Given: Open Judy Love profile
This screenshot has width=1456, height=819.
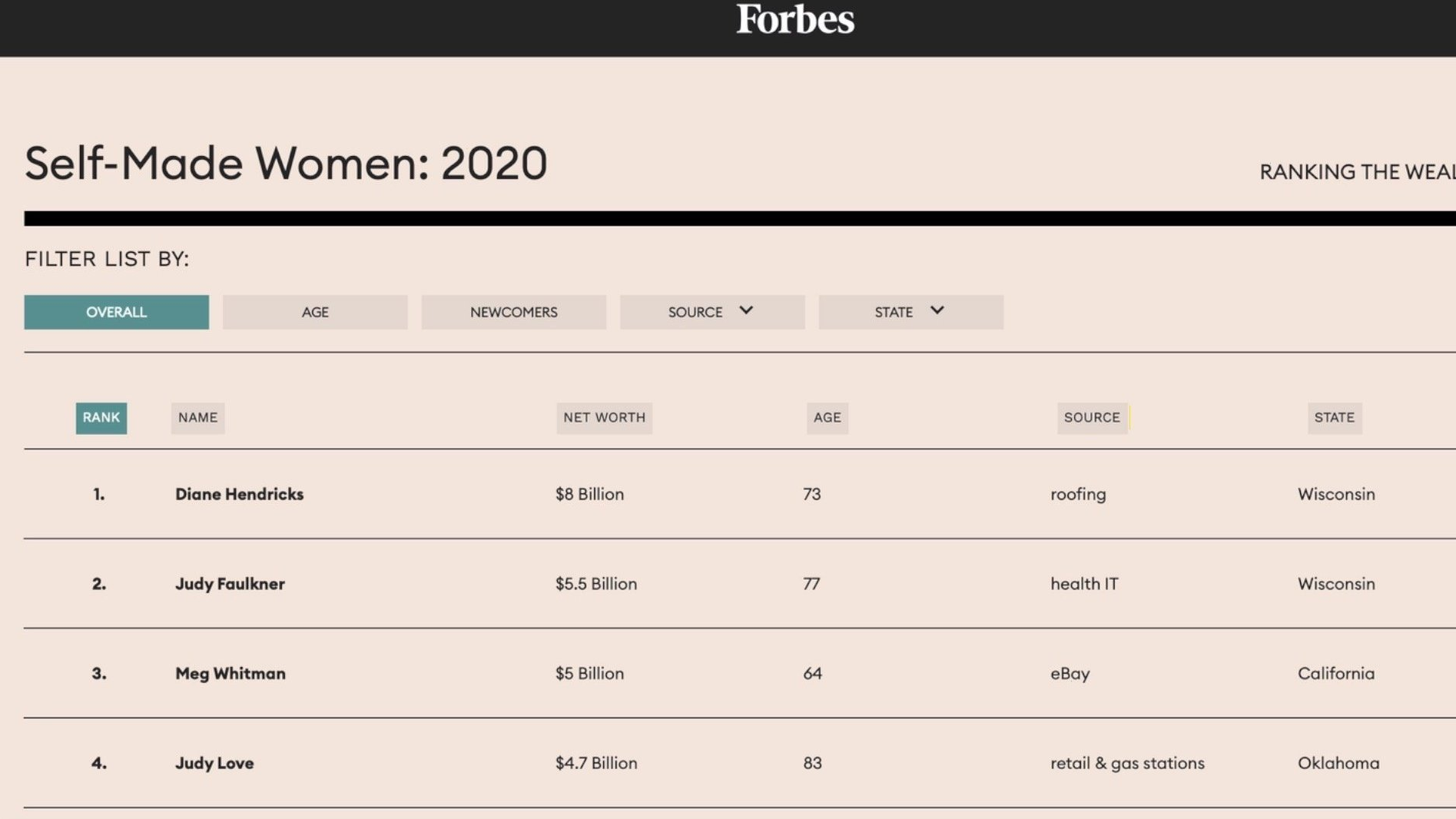Looking at the screenshot, I should [x=214, y=764].
